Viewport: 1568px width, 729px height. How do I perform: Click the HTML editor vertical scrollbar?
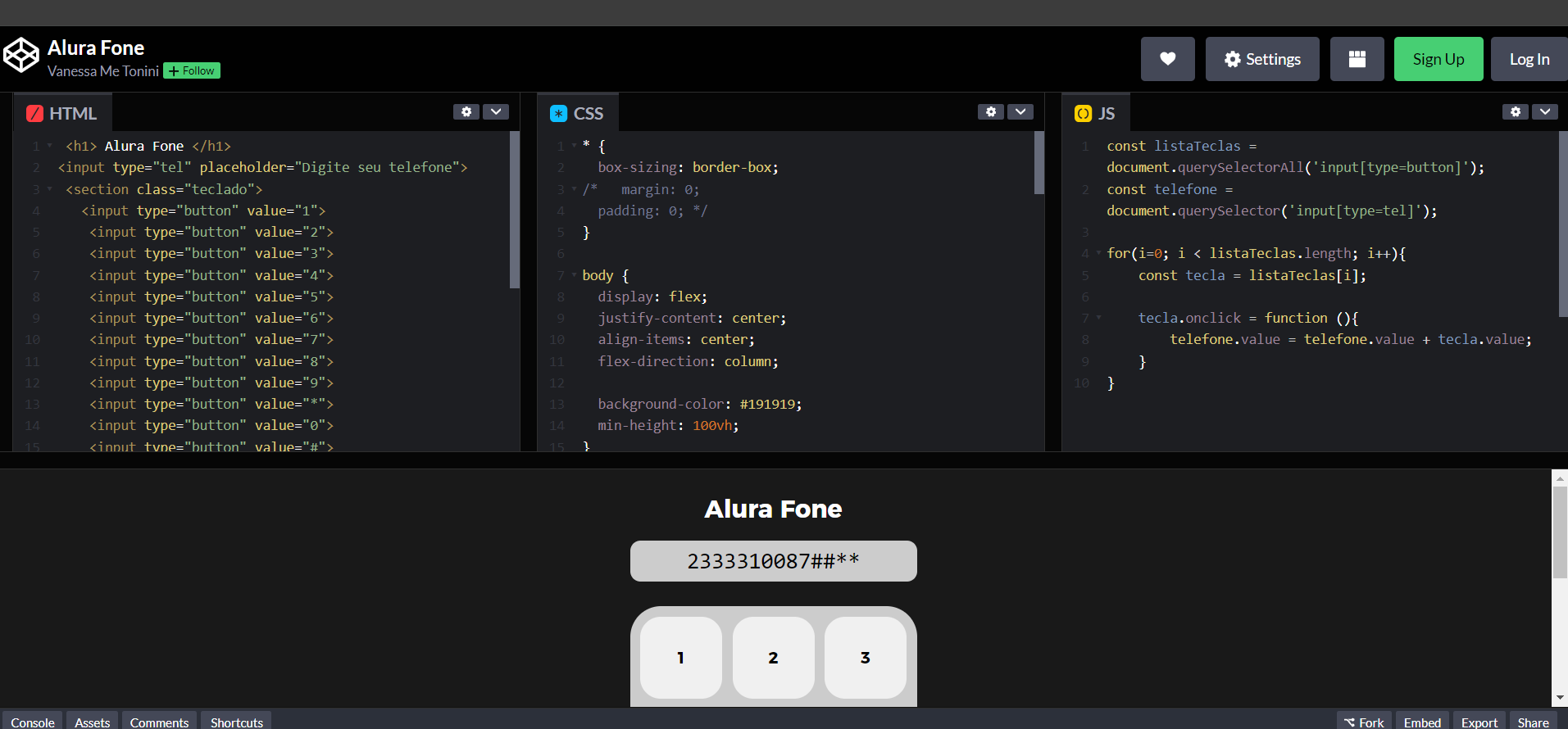pos(515,210)
